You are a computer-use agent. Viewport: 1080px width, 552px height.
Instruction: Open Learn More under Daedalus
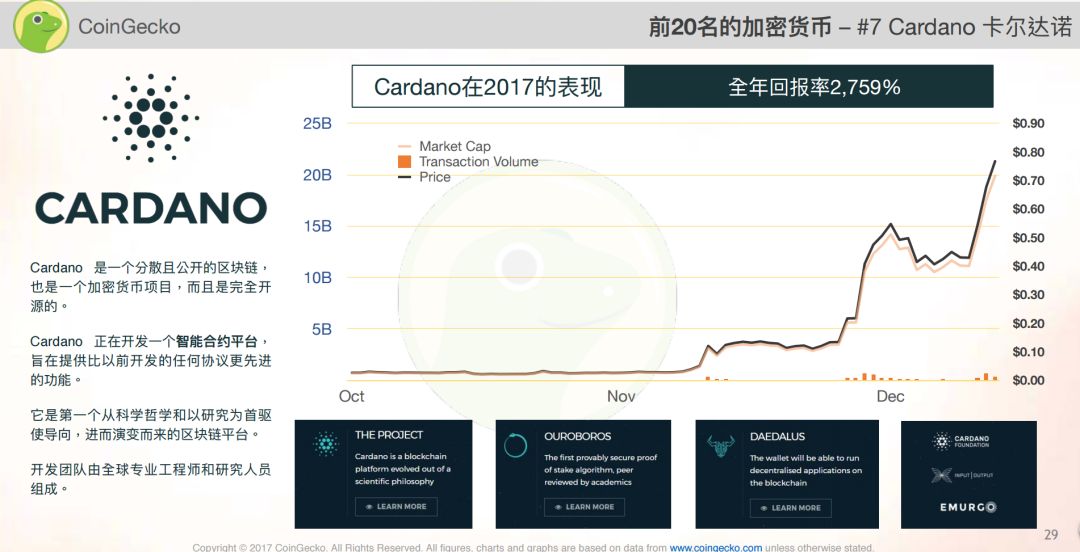tap(790, 508)
